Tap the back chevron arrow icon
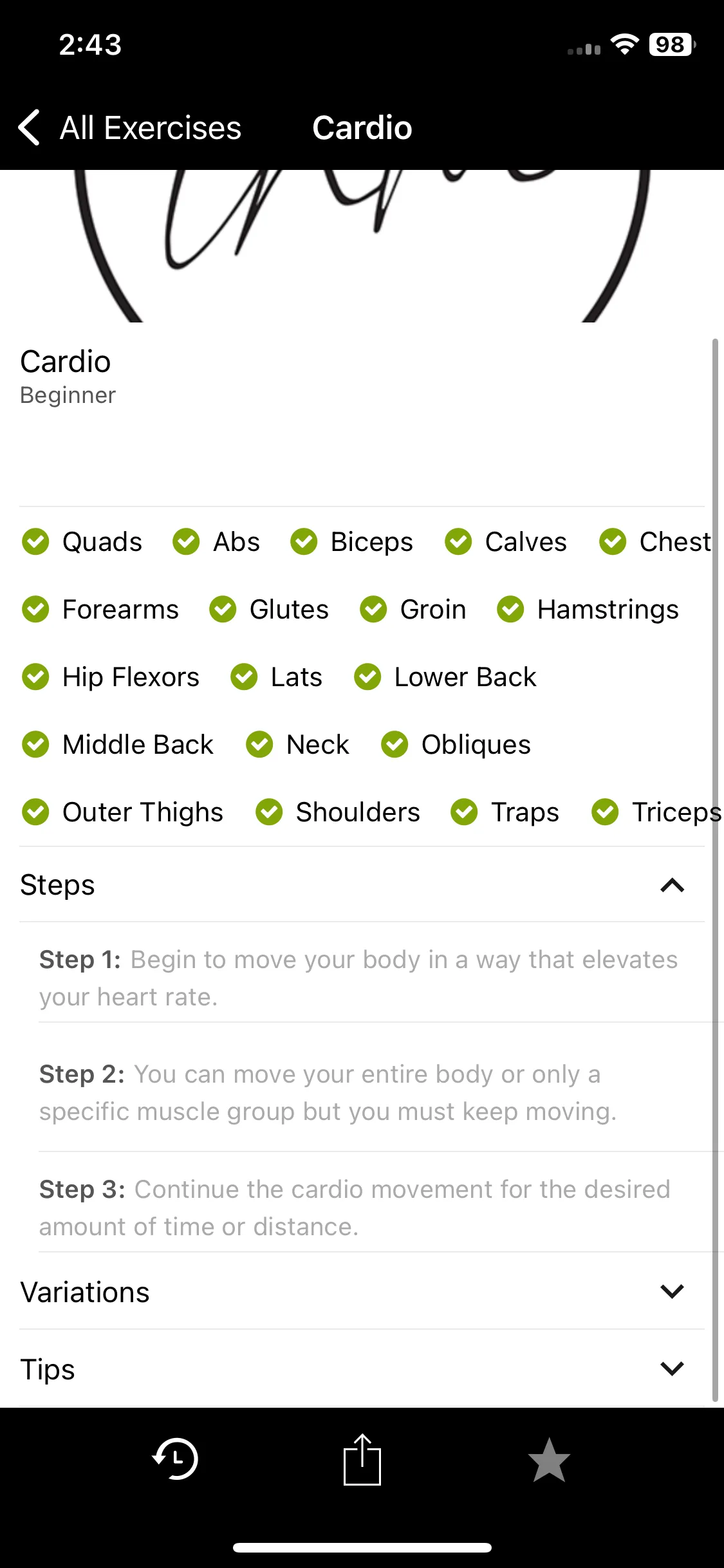 click(29, 127)
